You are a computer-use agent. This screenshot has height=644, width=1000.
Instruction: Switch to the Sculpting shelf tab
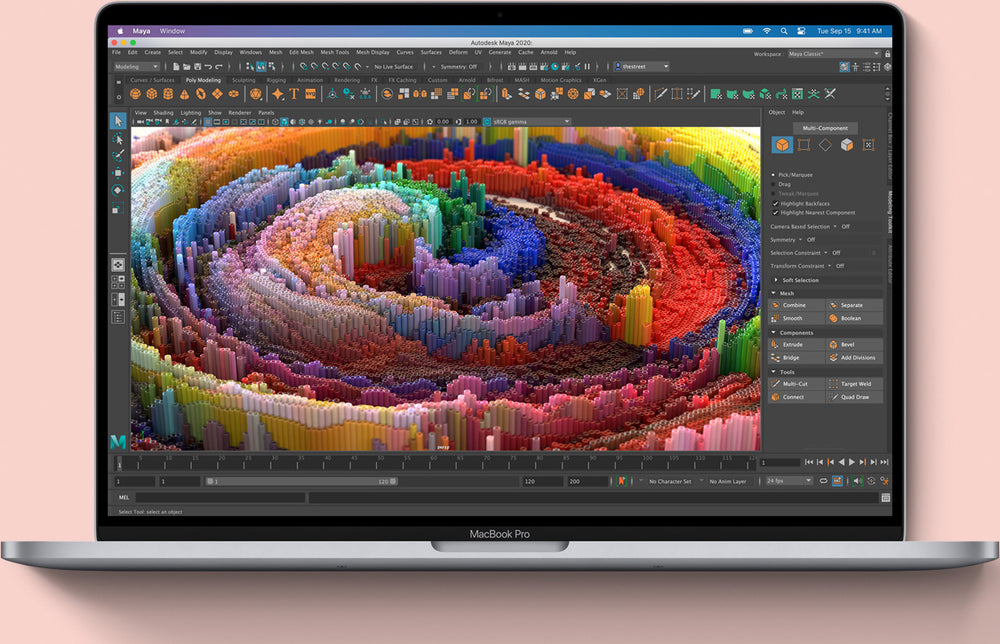[243, 80]
